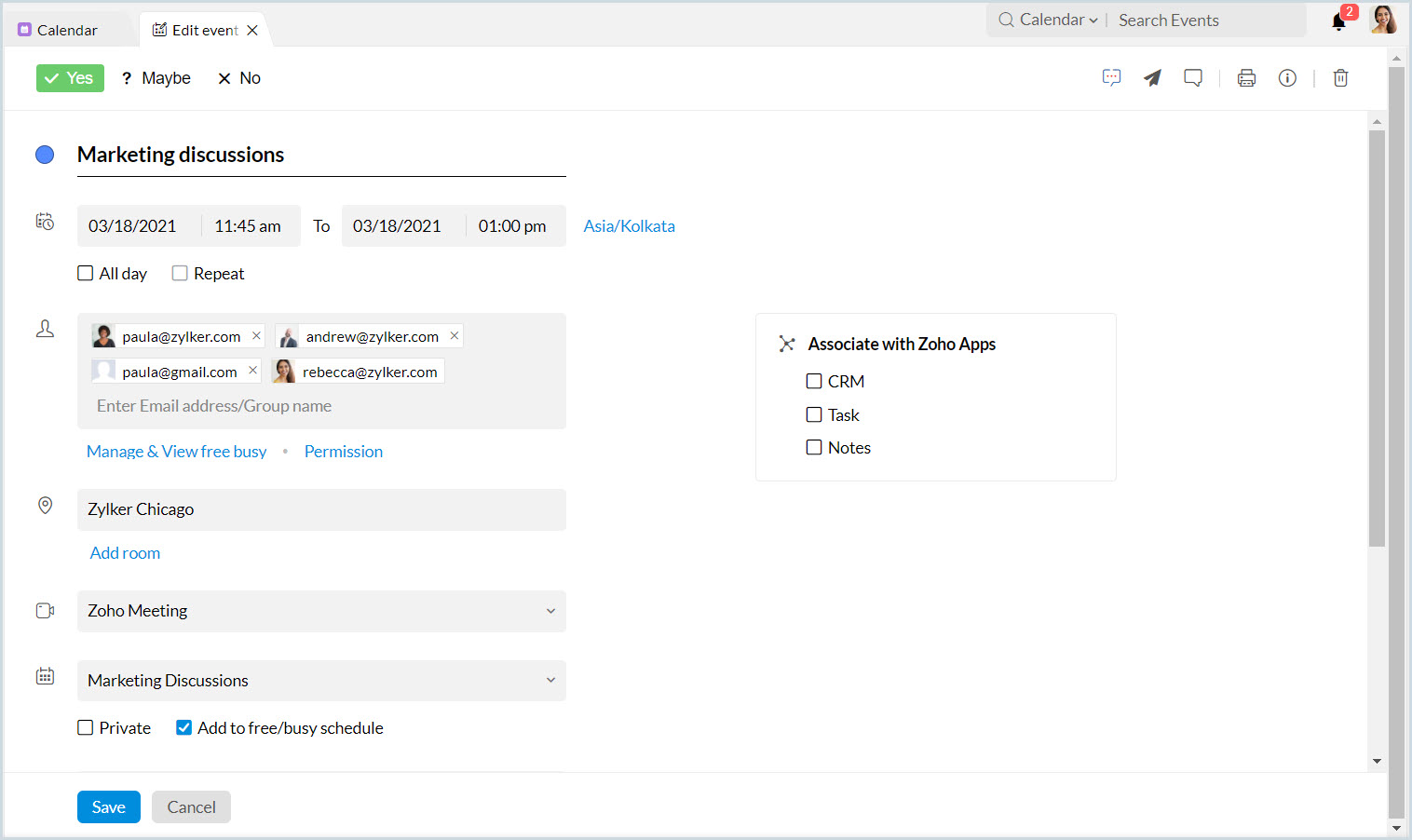Click the send invitation paper plane icon
This screenshot has width=1412, height=840.
(1152, 78)
